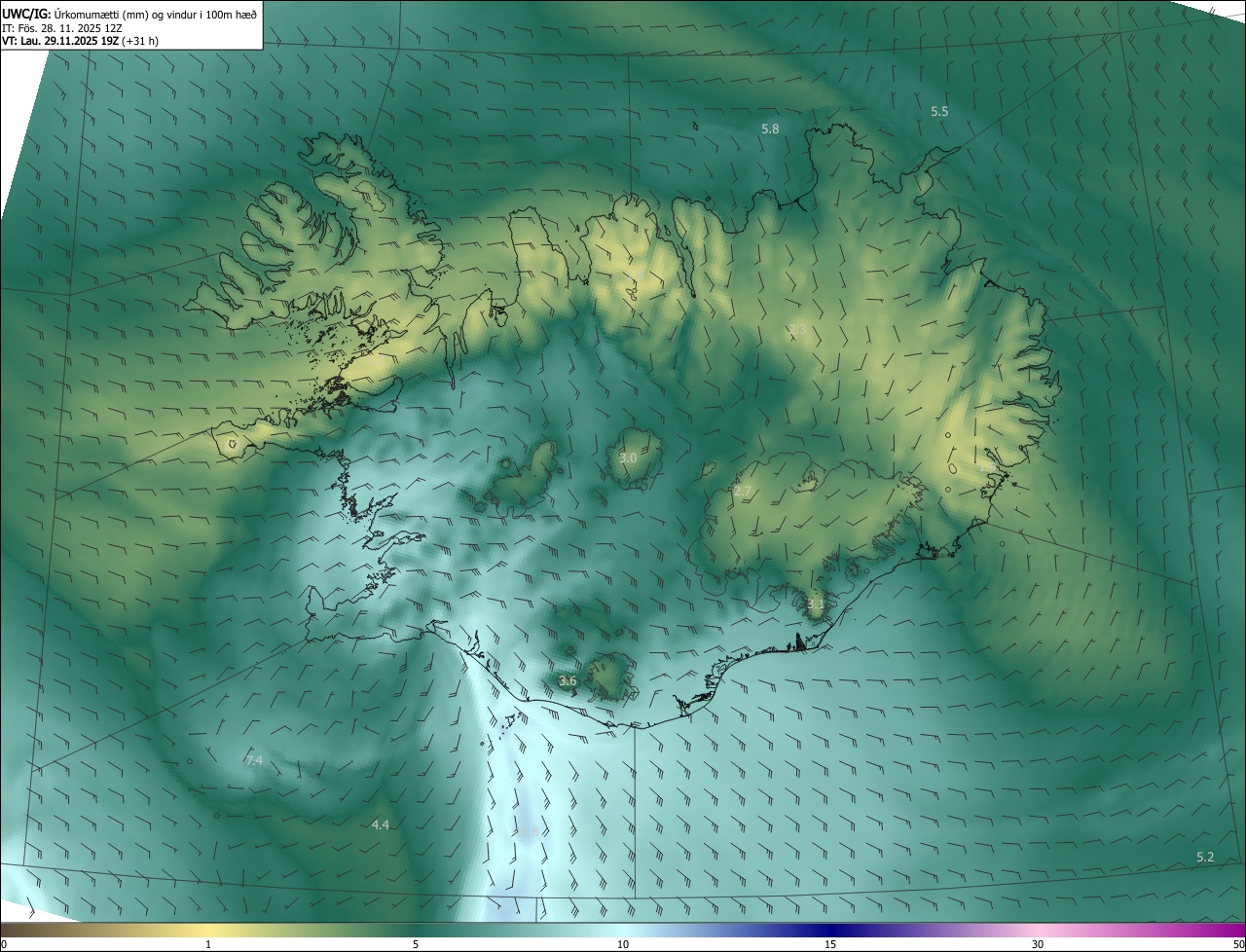Click the 3.1 value label near the coast
This screenshot has height=952, width=1246.
pyautogui.click(x=816, y=604)
